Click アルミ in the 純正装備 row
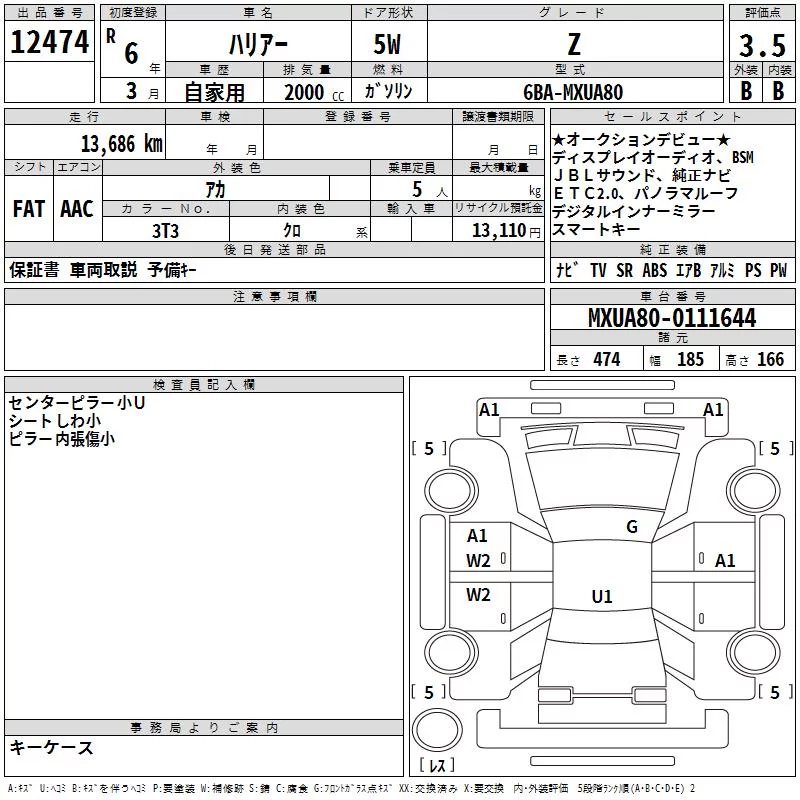Image resolution: width=800 pixels, height=800 pixels. (x=722, y=270)
